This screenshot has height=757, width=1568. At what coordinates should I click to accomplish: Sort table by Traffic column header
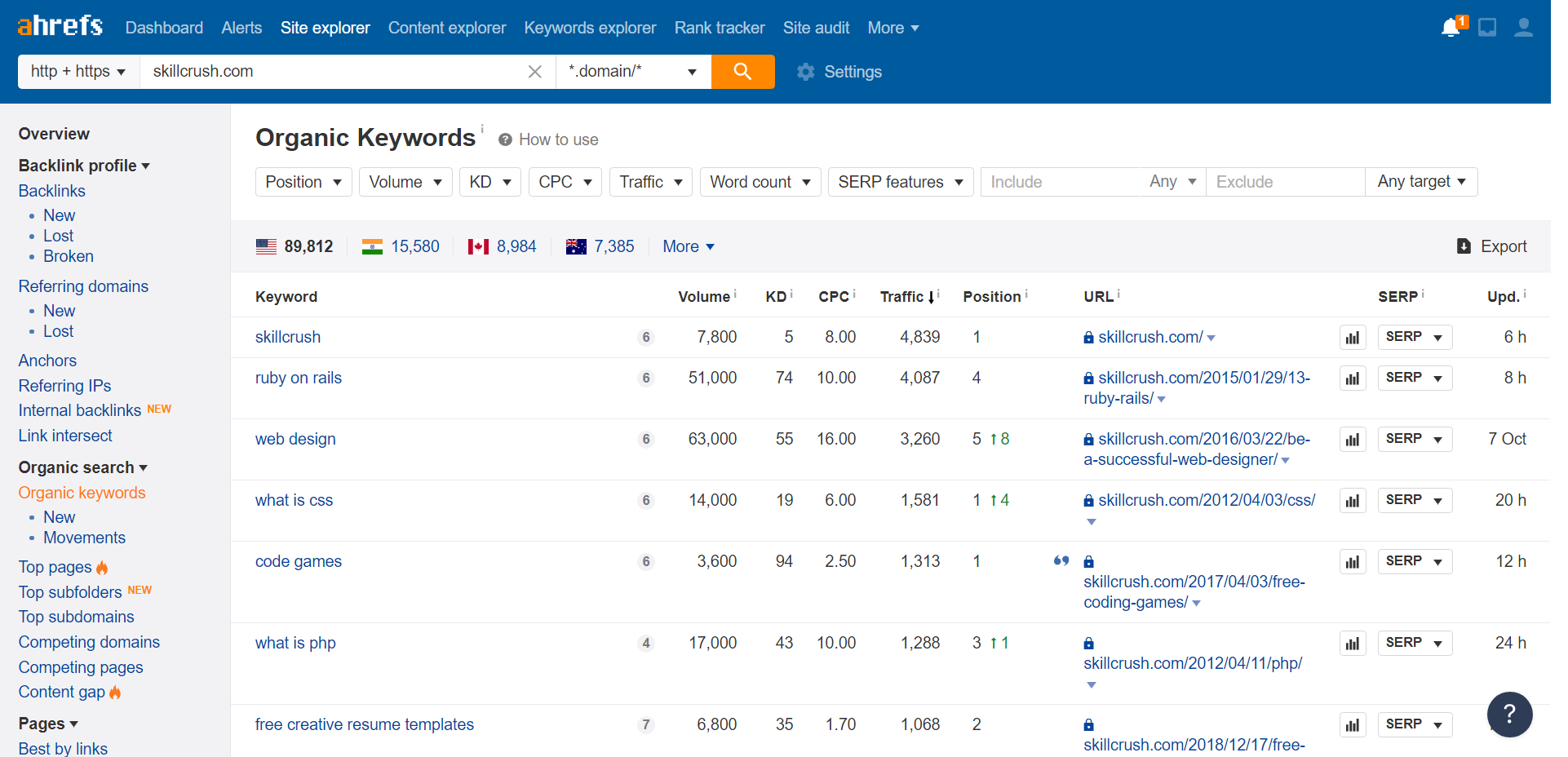(902, 297)
